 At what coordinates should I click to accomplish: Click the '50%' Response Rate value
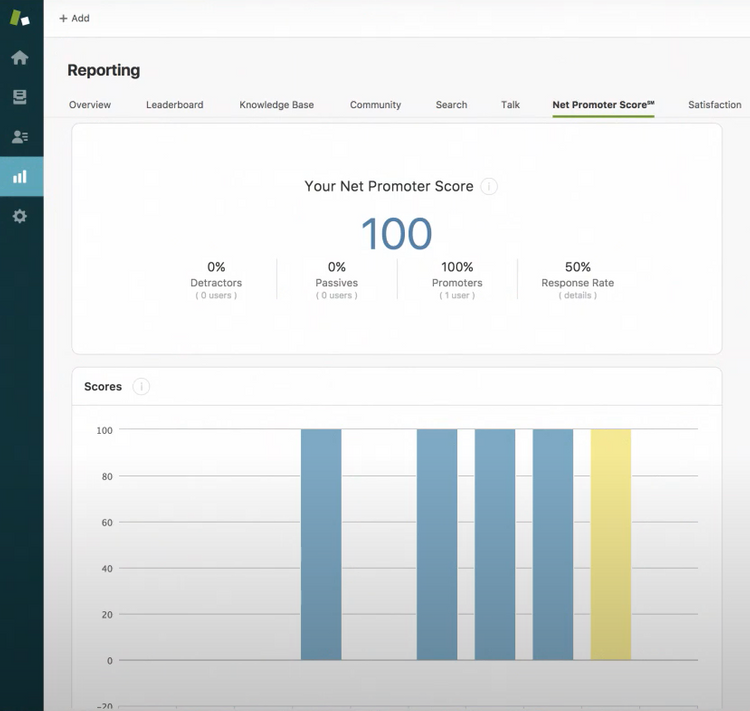pos(578,267)
